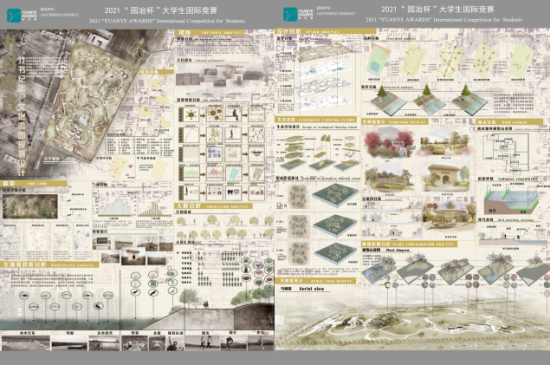Select the green satellite site photo under 概况

pos(30,206)
